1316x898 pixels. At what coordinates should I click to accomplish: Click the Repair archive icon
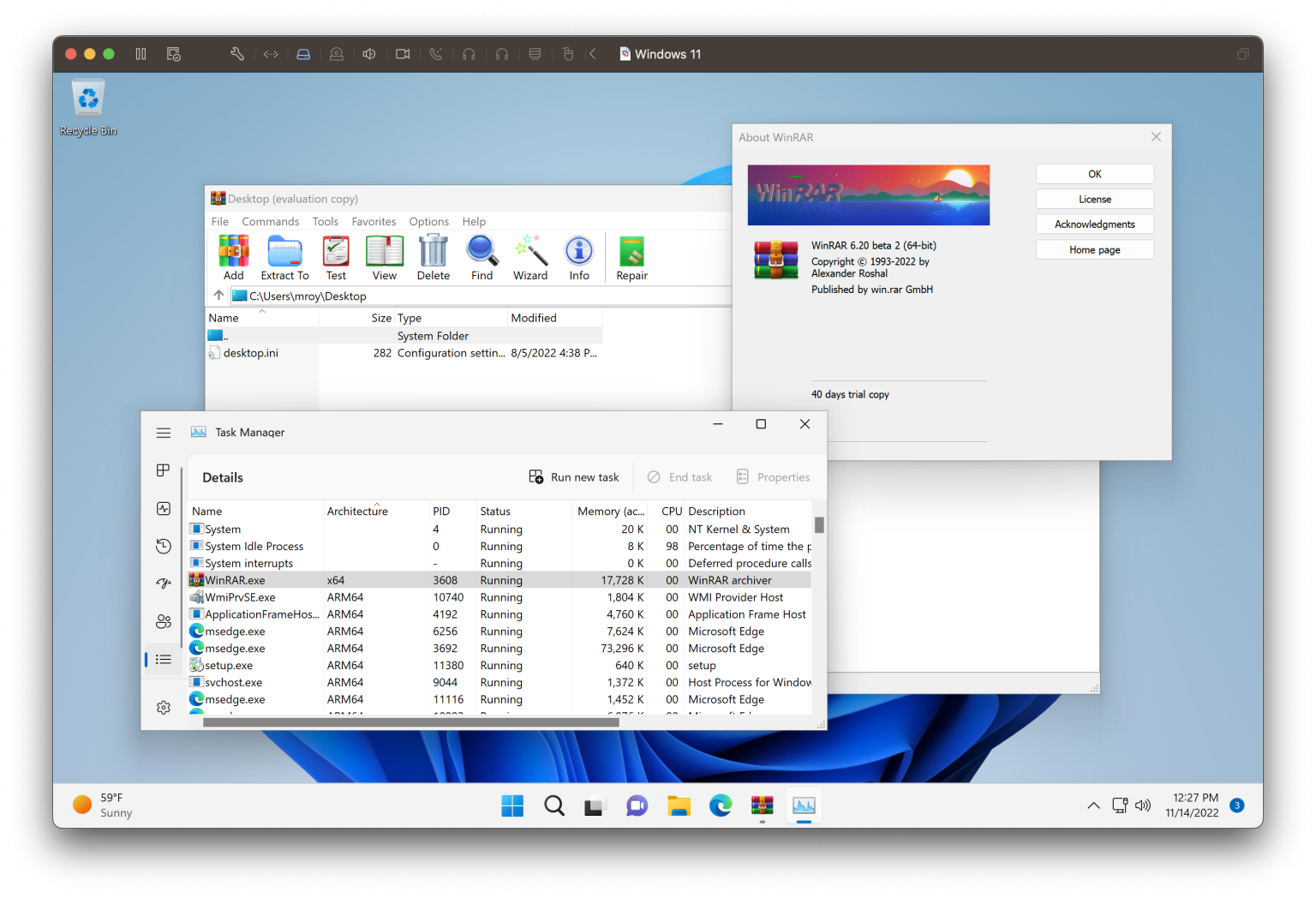tap(631, 257)
